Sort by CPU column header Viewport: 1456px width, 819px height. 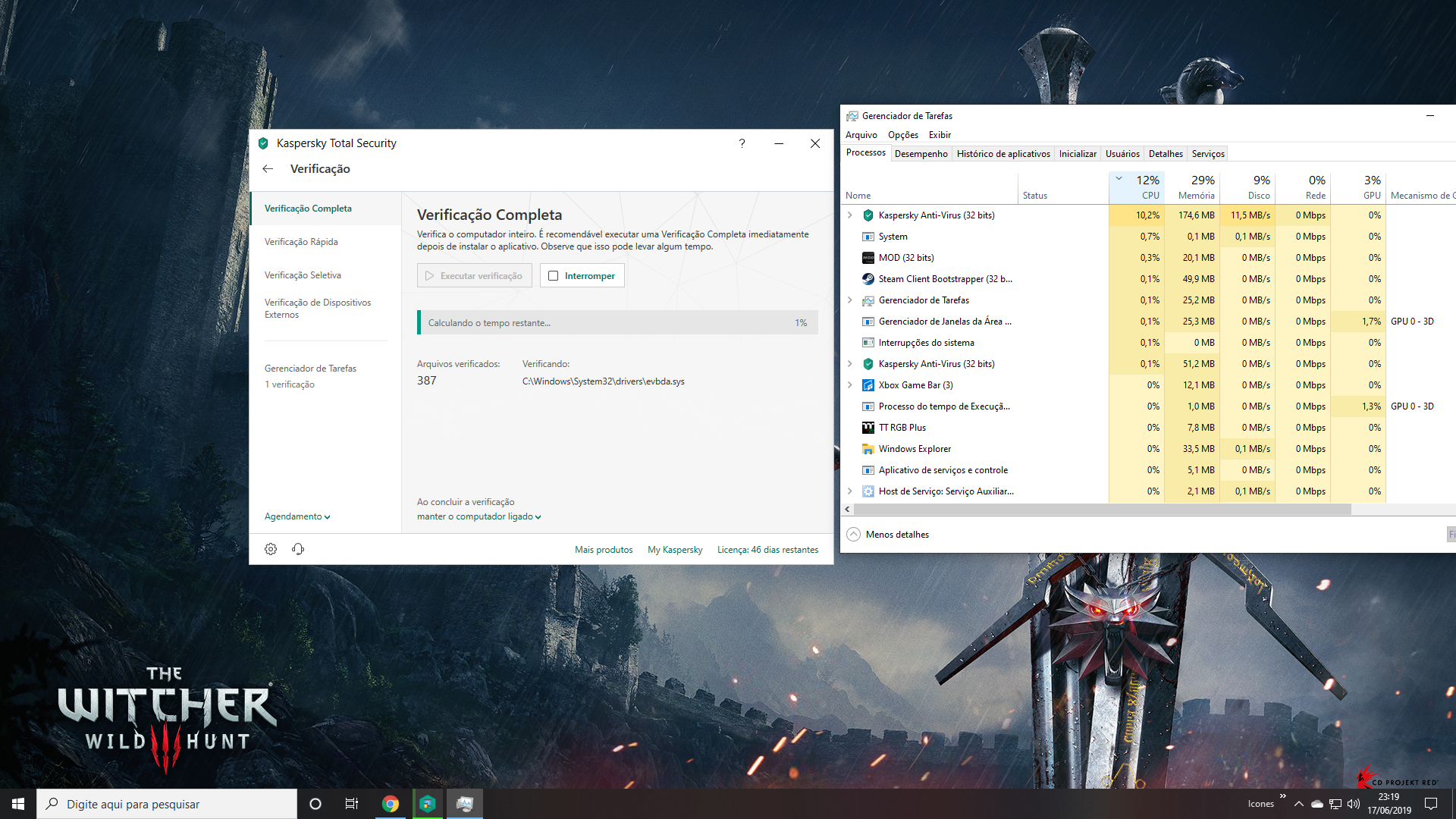click(1136, 187)
